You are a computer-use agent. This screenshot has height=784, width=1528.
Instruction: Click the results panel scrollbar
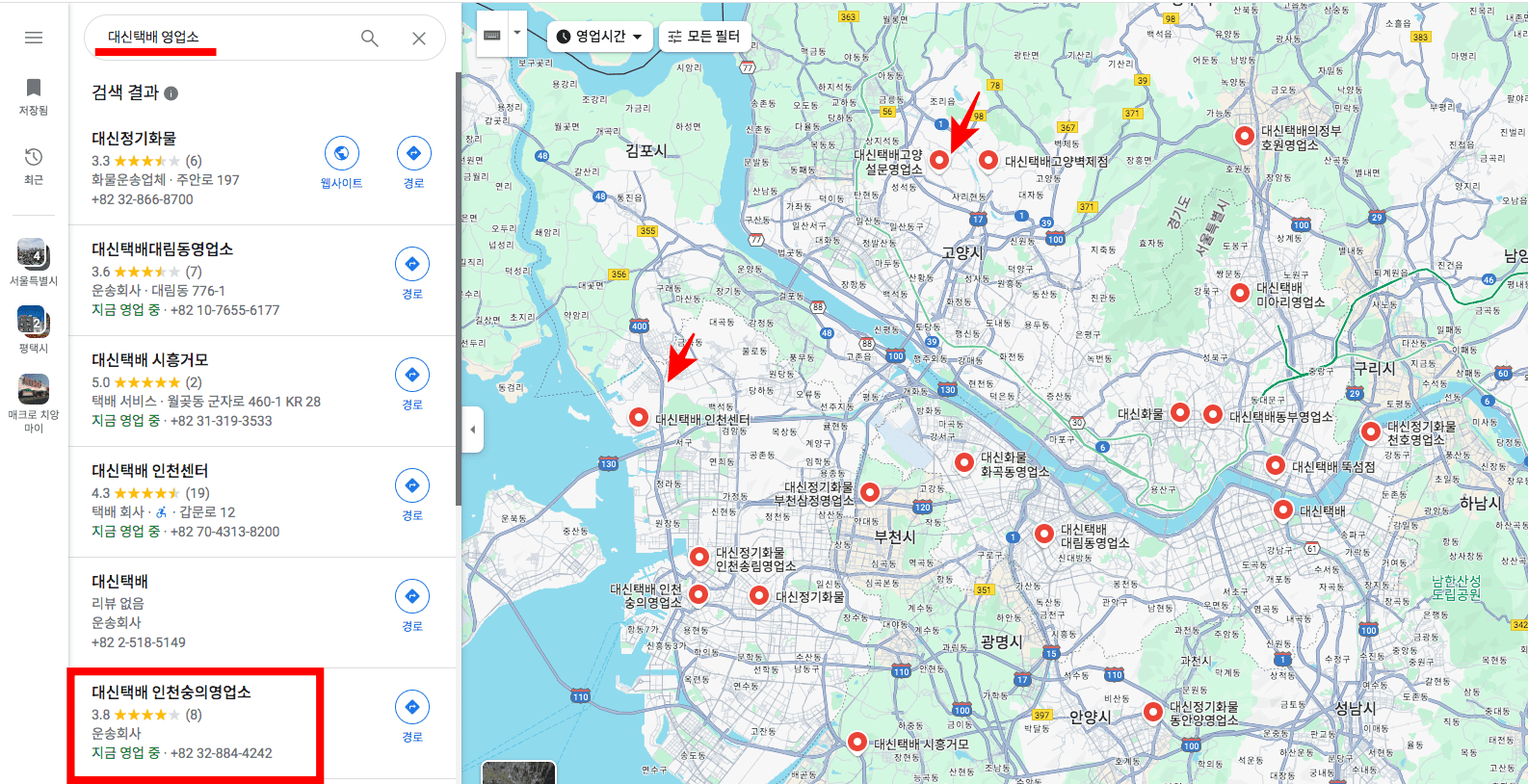pyautogui.click(x=459, y=289)
